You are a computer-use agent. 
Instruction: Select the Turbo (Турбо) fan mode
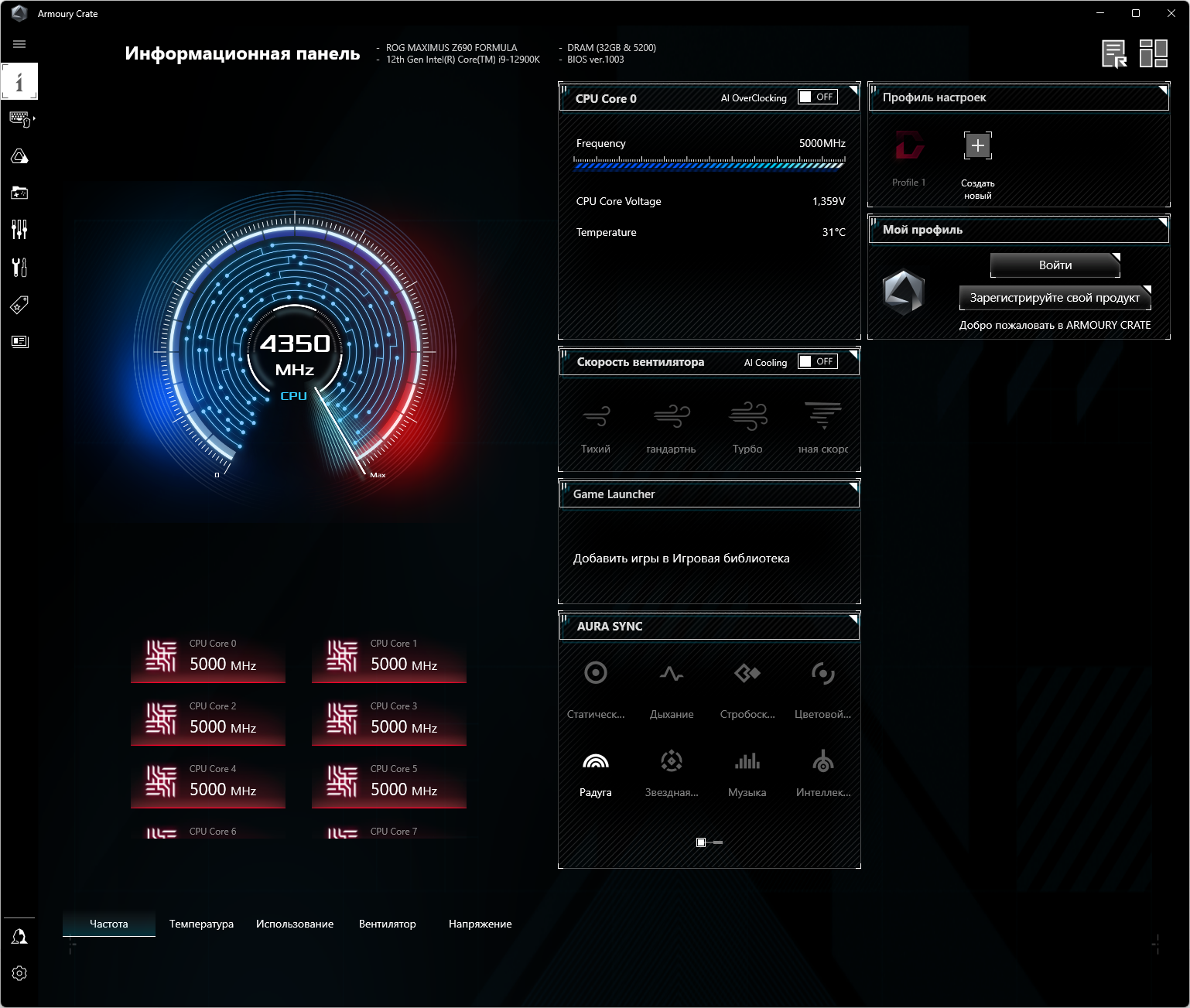747,427
